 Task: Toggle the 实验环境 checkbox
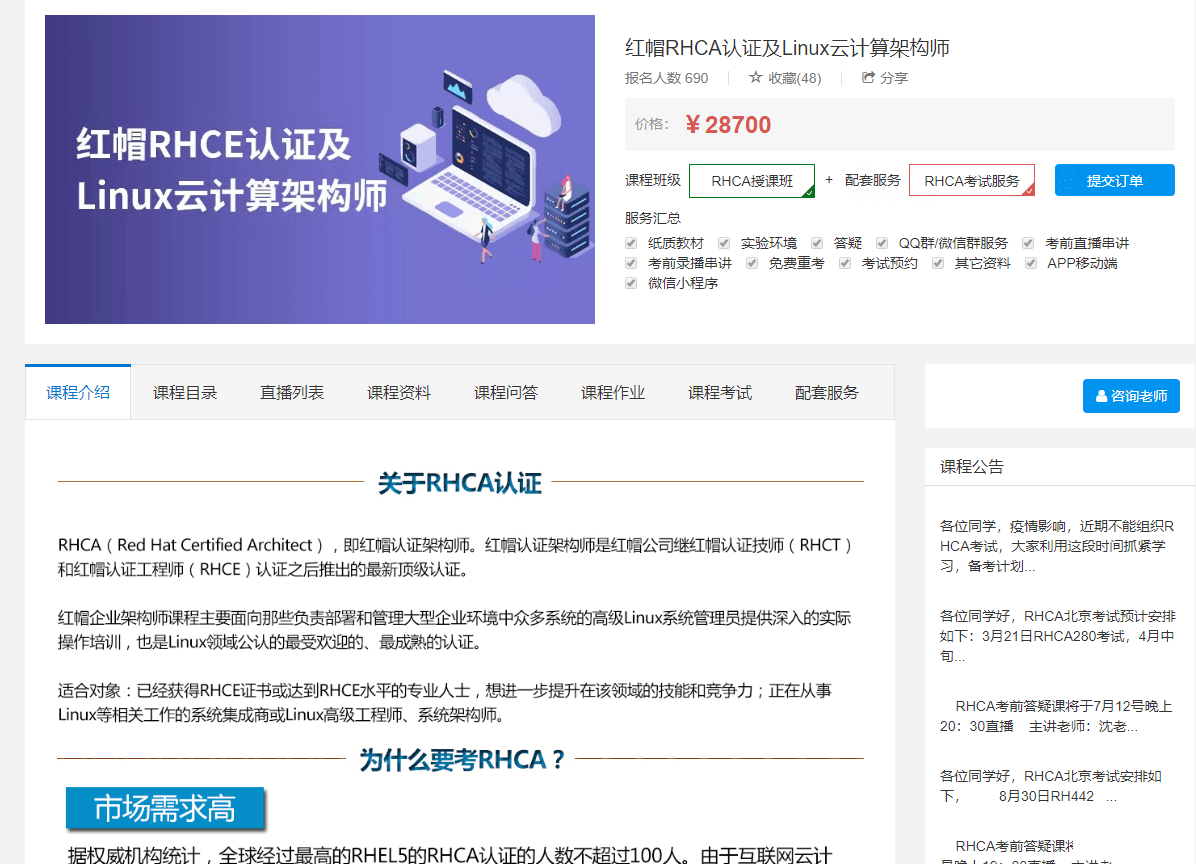(724, 243)
